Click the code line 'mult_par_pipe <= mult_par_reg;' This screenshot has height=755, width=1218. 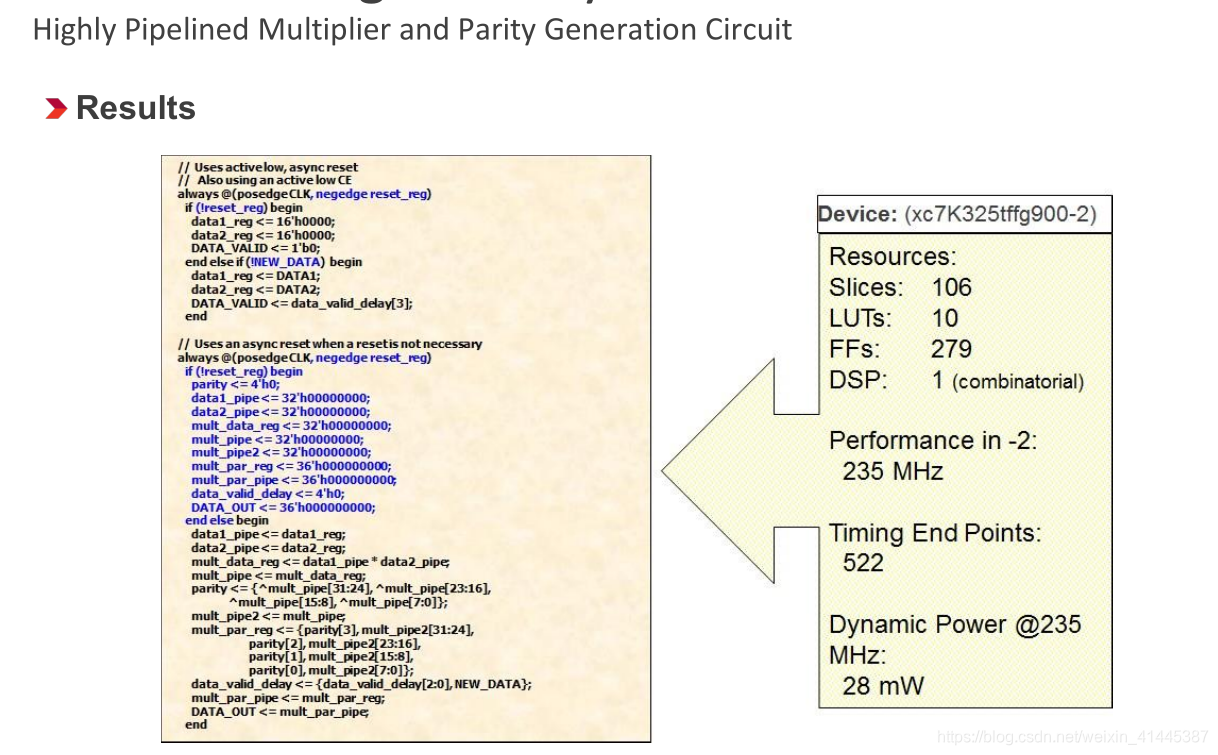click(288, 698)
